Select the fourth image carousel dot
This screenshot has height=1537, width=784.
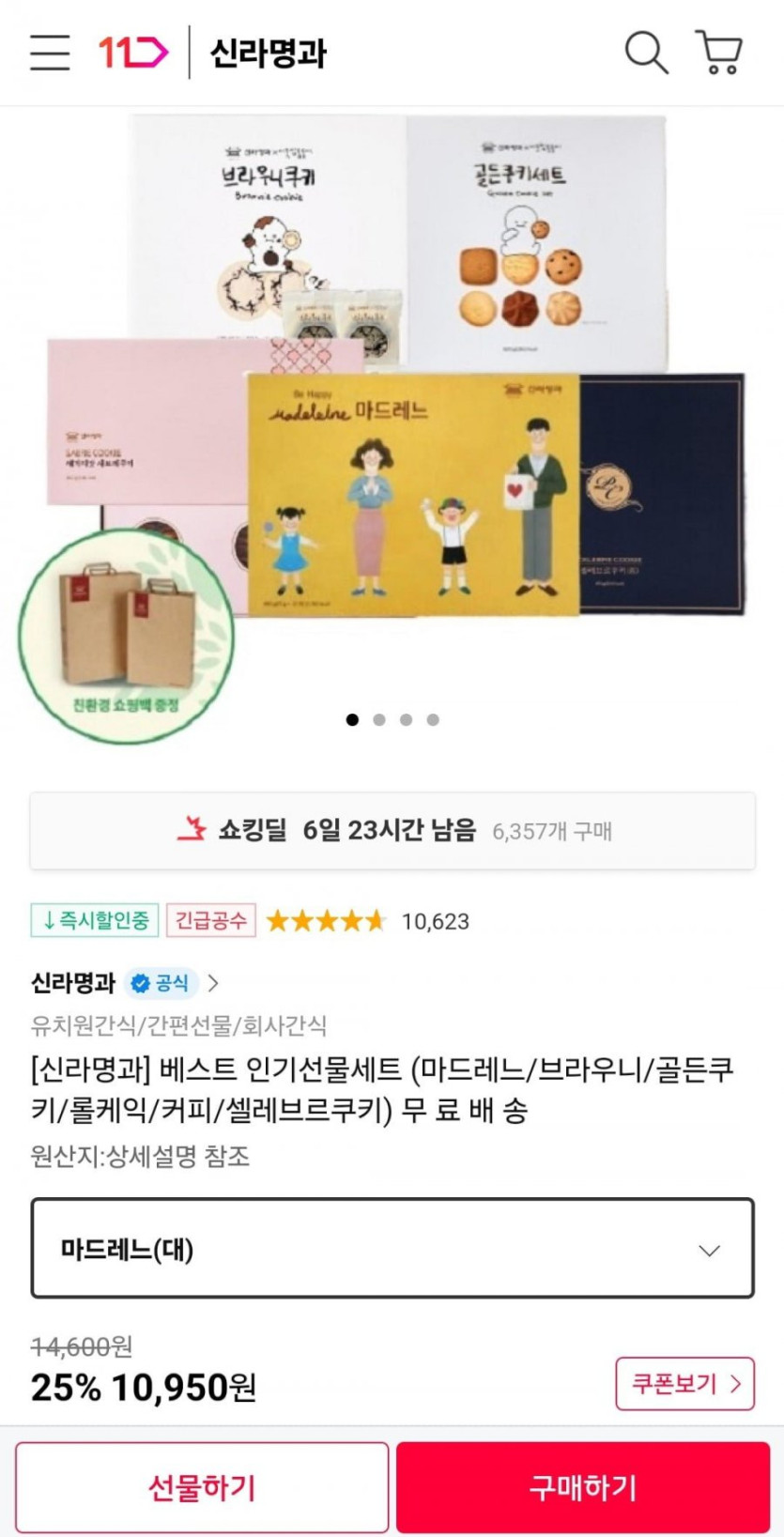433,720
